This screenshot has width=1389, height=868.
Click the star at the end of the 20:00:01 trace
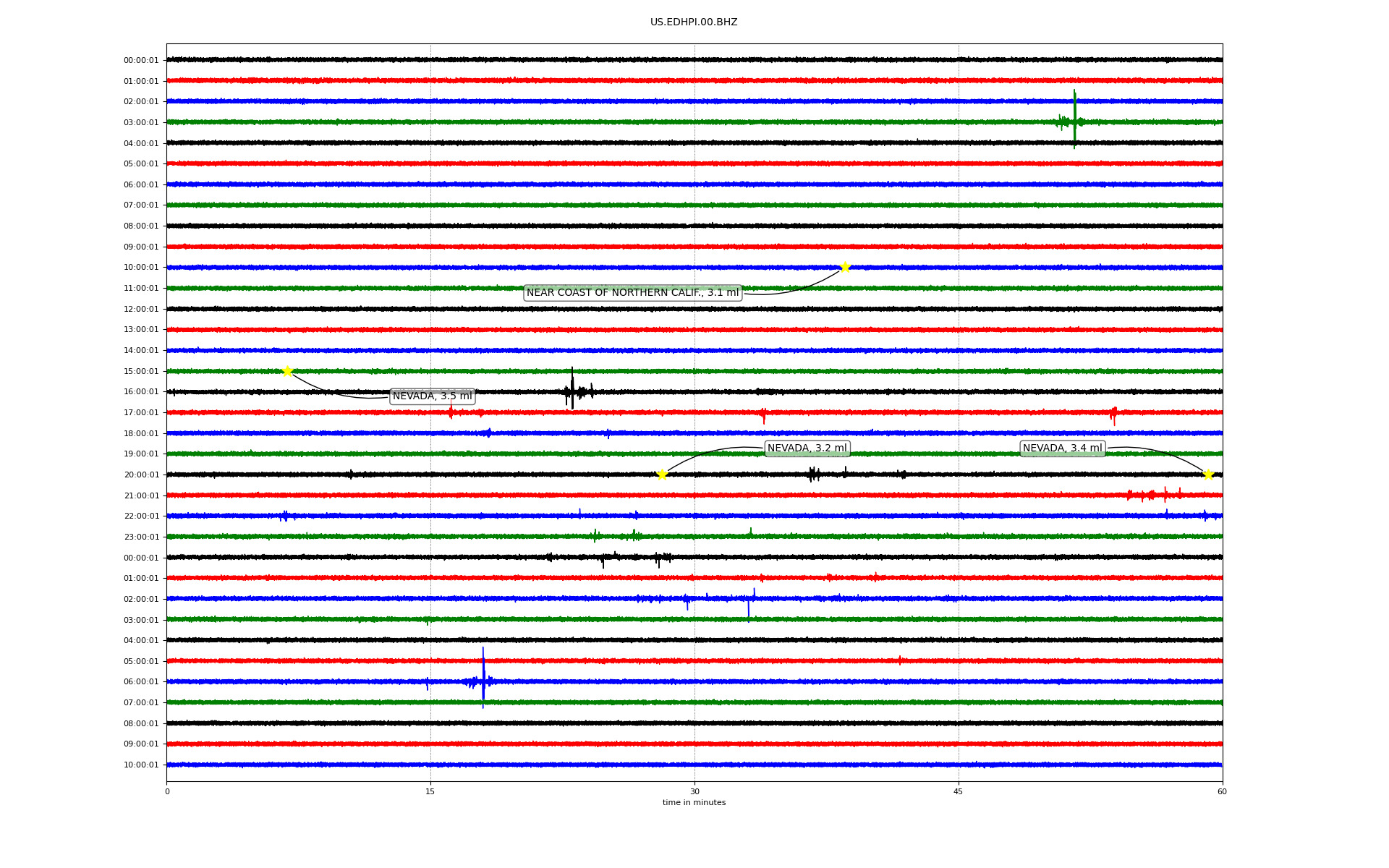(1207, 475)
